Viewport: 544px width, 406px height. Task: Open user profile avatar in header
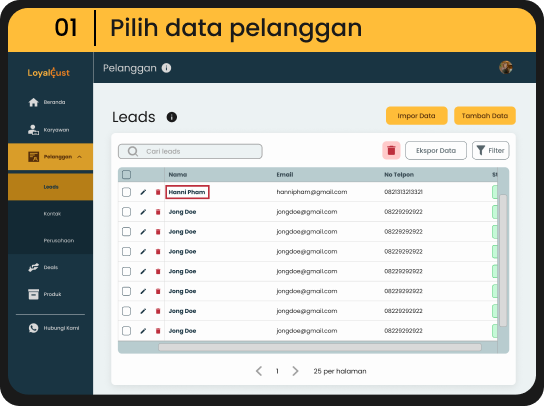pos(505,67)
